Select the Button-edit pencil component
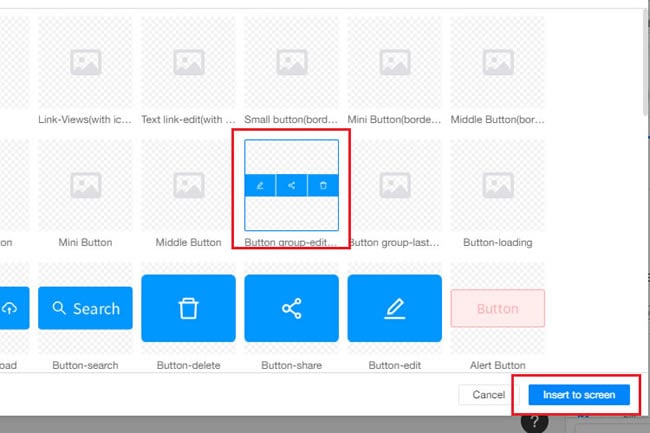This screenshot has height=433, width=650. tap(395, 308)
